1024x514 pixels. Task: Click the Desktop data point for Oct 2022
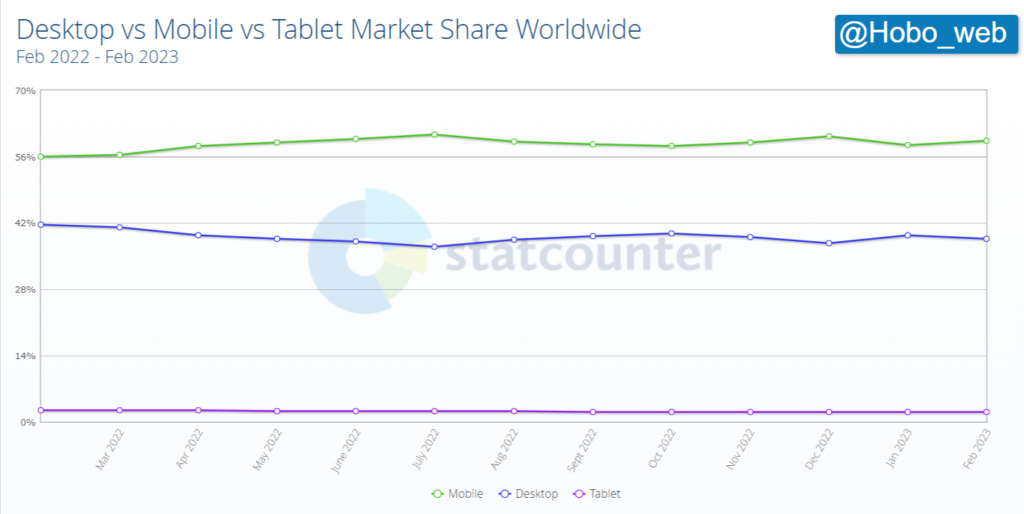tap(672, 233)
